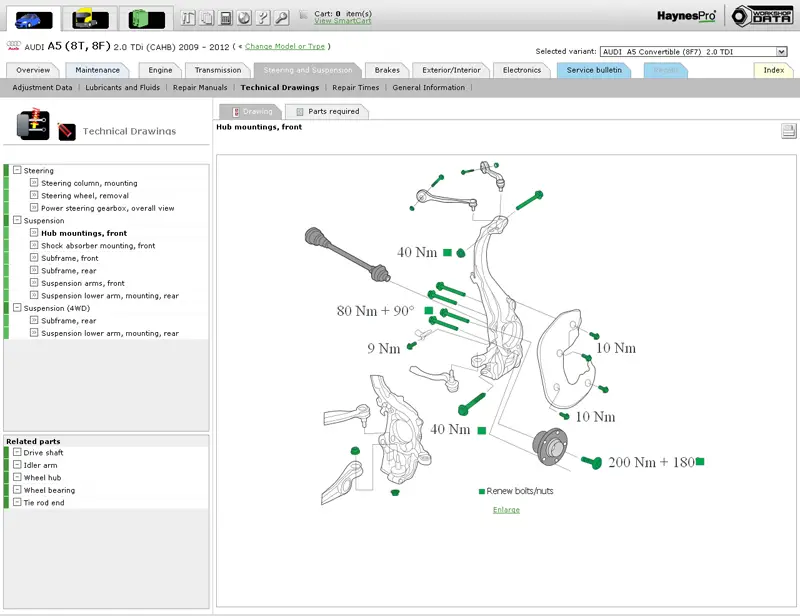Open Repair Times submenu item

tap(355, 88)
